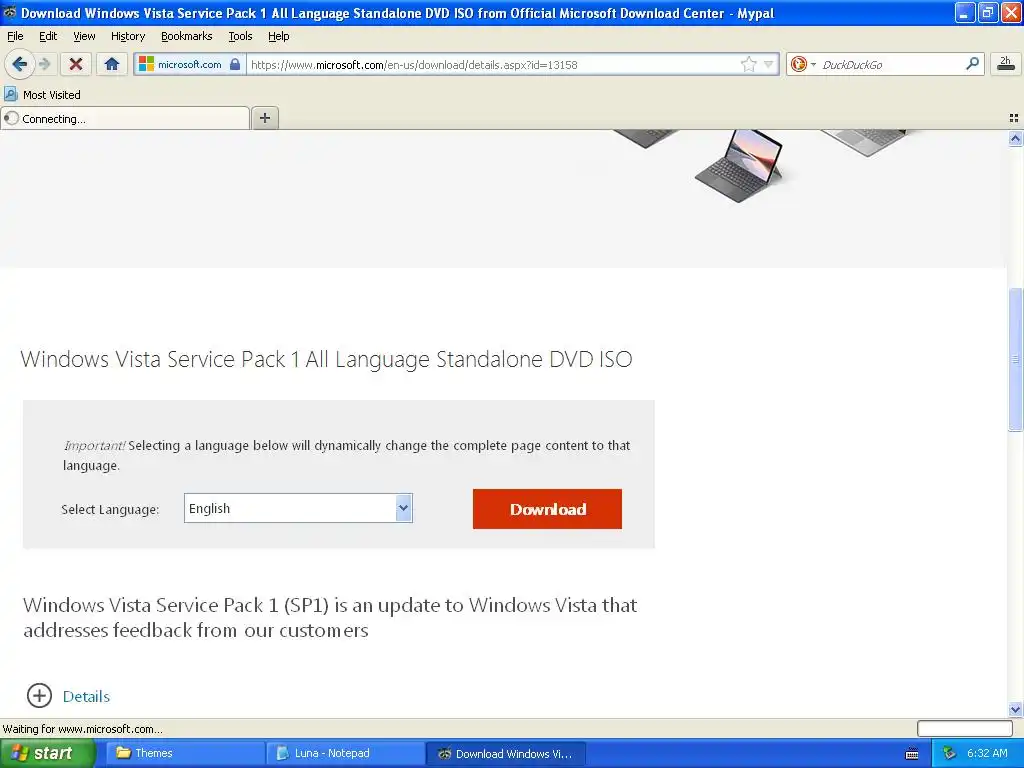Go back with the Back arrow button
This screenshot has height=768, width=1024.
[x=19, y=64]
